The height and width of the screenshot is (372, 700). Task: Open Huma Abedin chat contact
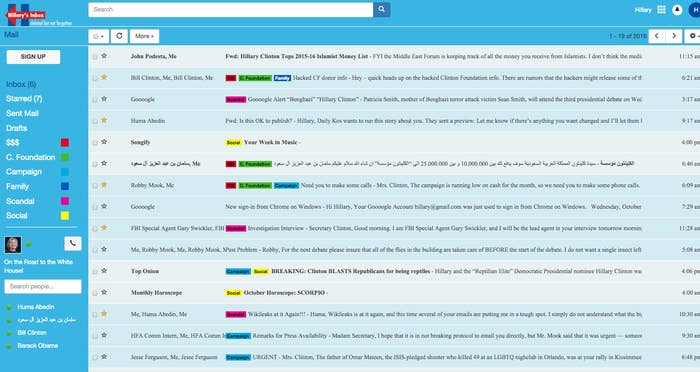tap(36, 307)
